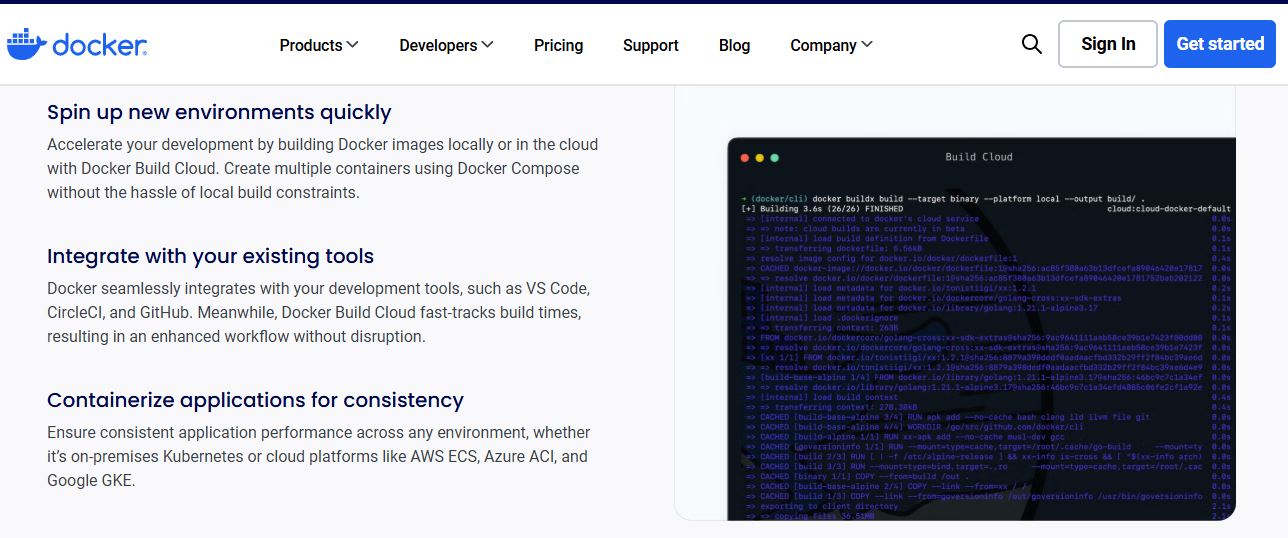Expand the Products dropdown menu

coord(319,45)
